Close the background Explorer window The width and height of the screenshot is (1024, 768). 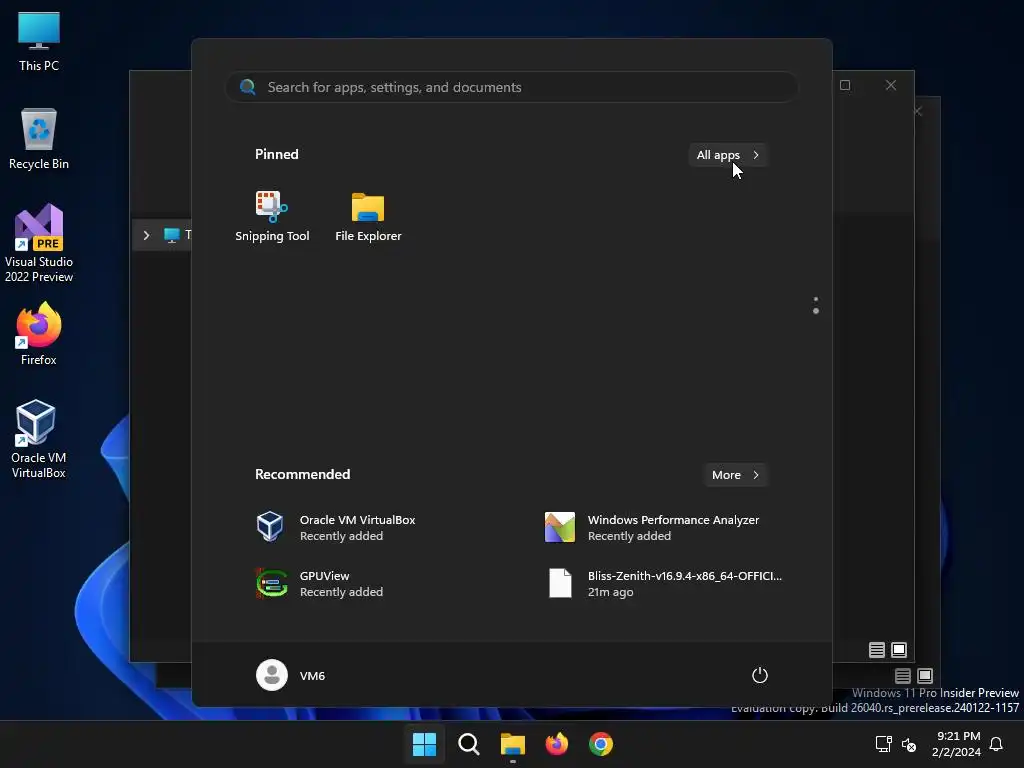point(891,86)
